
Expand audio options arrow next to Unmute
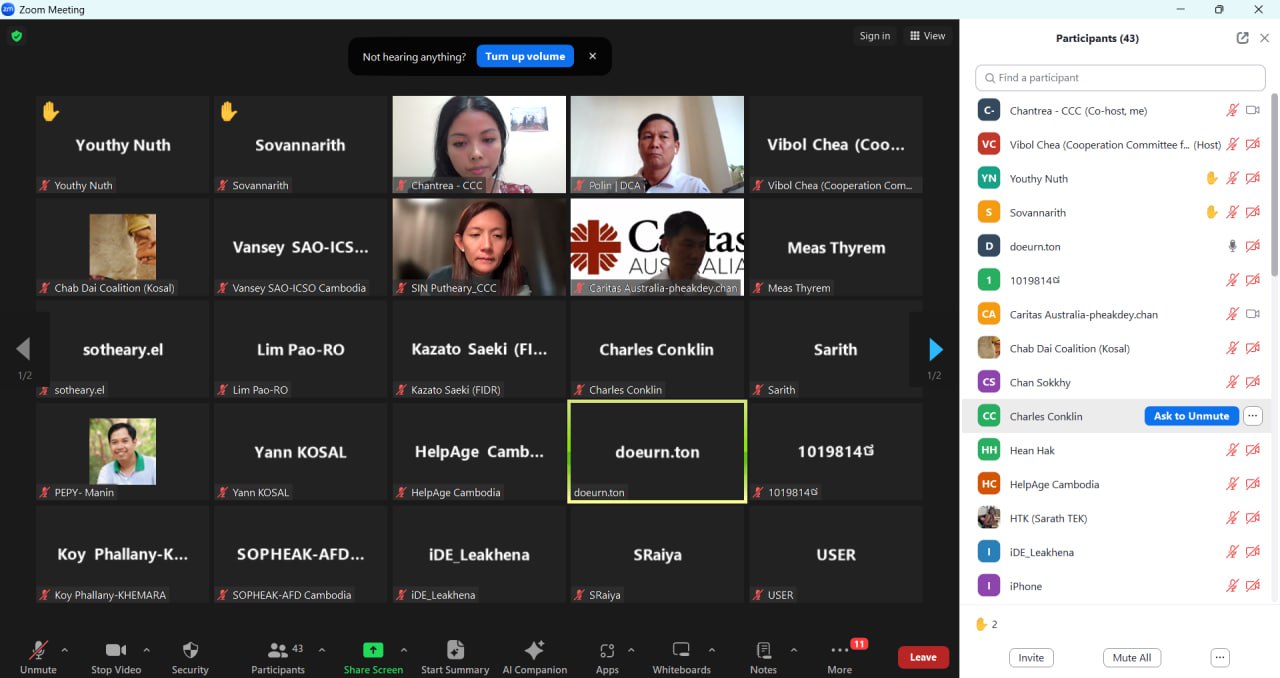click(x=65, y=649)
